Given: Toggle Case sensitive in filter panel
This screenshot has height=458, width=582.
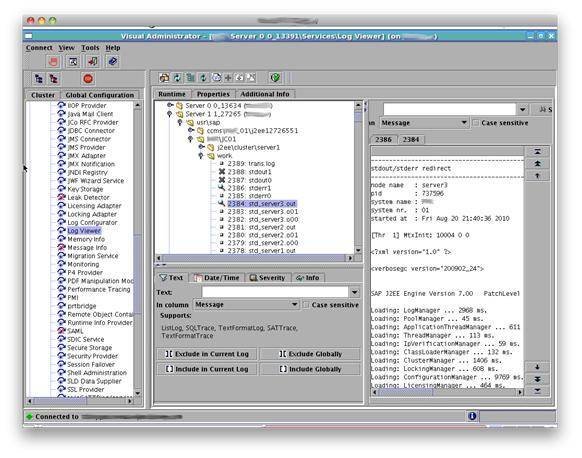Looking at the screenshot, I should pos(306,305).
